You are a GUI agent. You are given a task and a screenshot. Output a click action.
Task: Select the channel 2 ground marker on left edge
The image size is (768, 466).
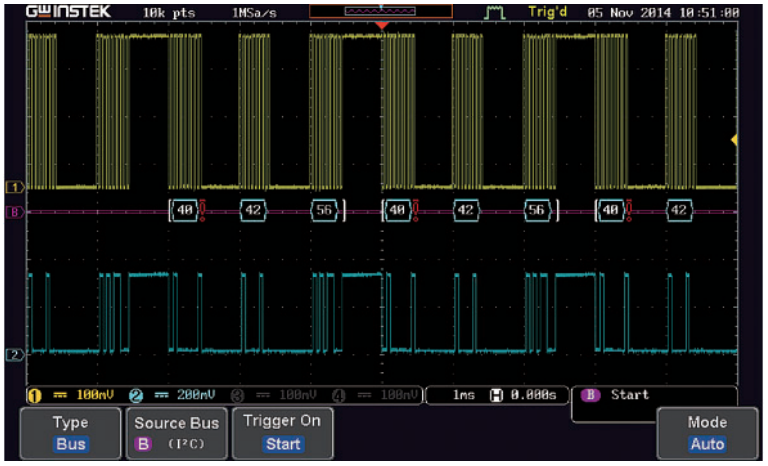pyautogui.click(x=15, y=354)
